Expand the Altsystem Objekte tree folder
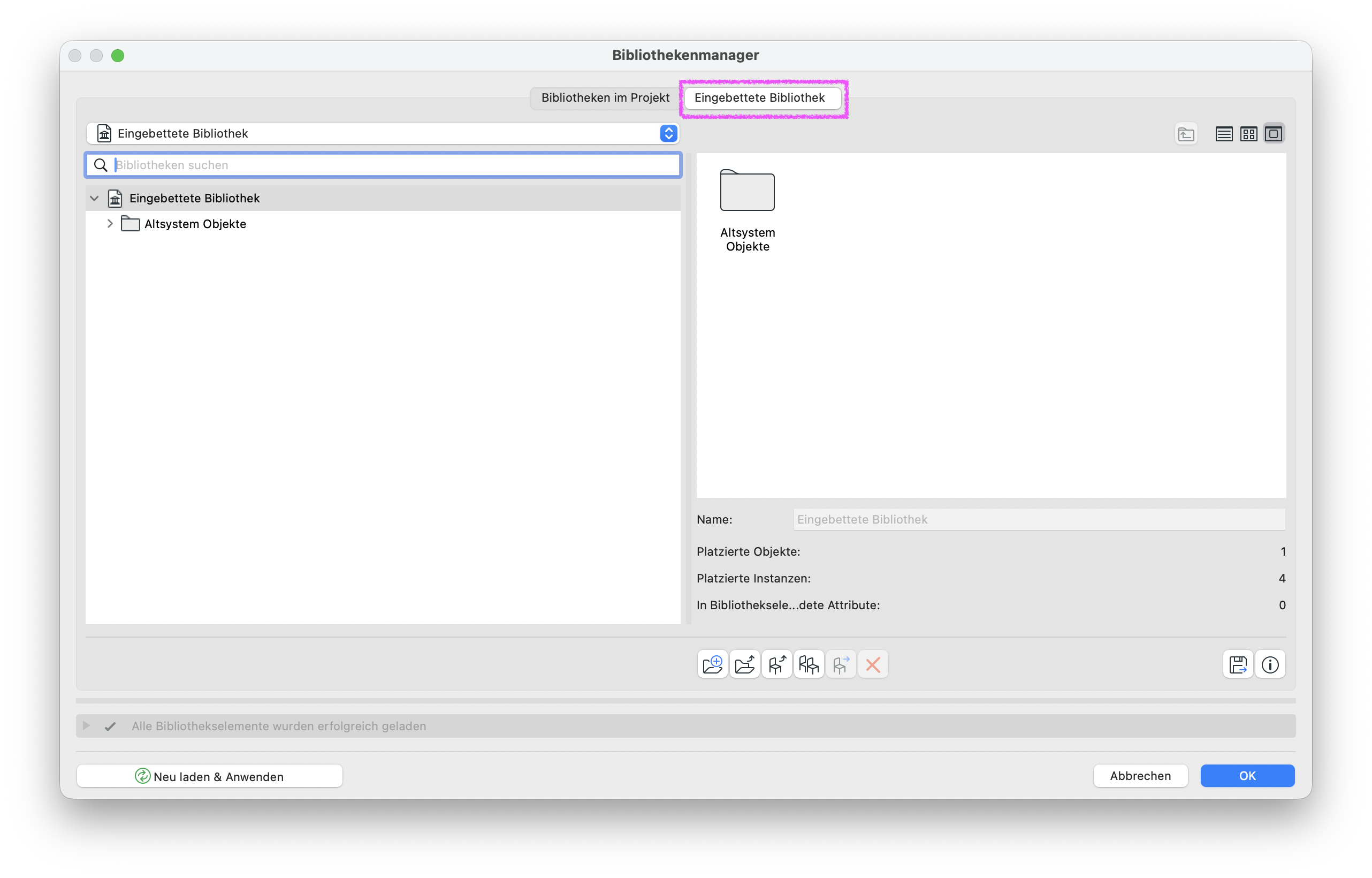The height and width of the screenshot is (878, 1372). pos(110,223)
